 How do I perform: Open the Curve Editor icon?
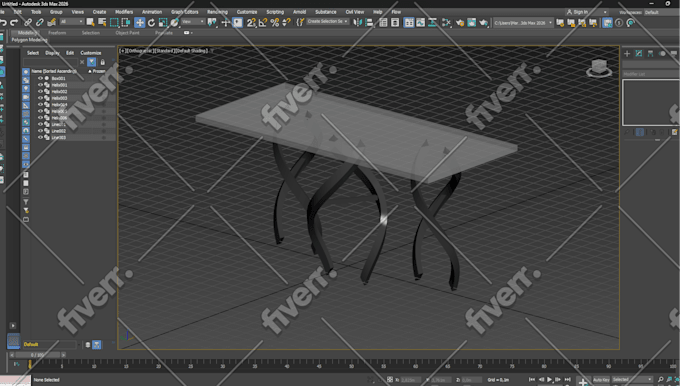421,22
